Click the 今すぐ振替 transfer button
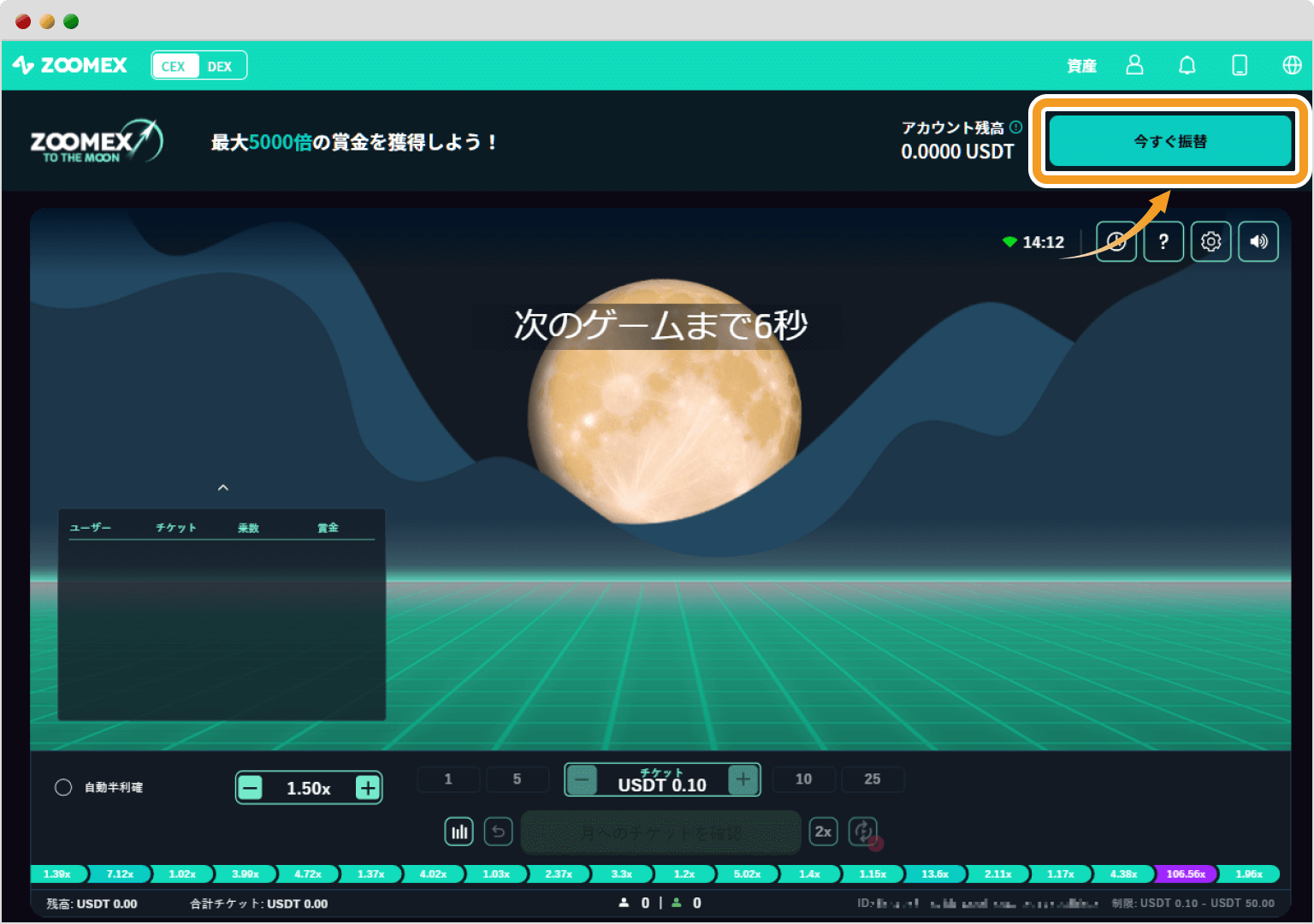This screenshot has height=924, width=1314. (1169, 141)
